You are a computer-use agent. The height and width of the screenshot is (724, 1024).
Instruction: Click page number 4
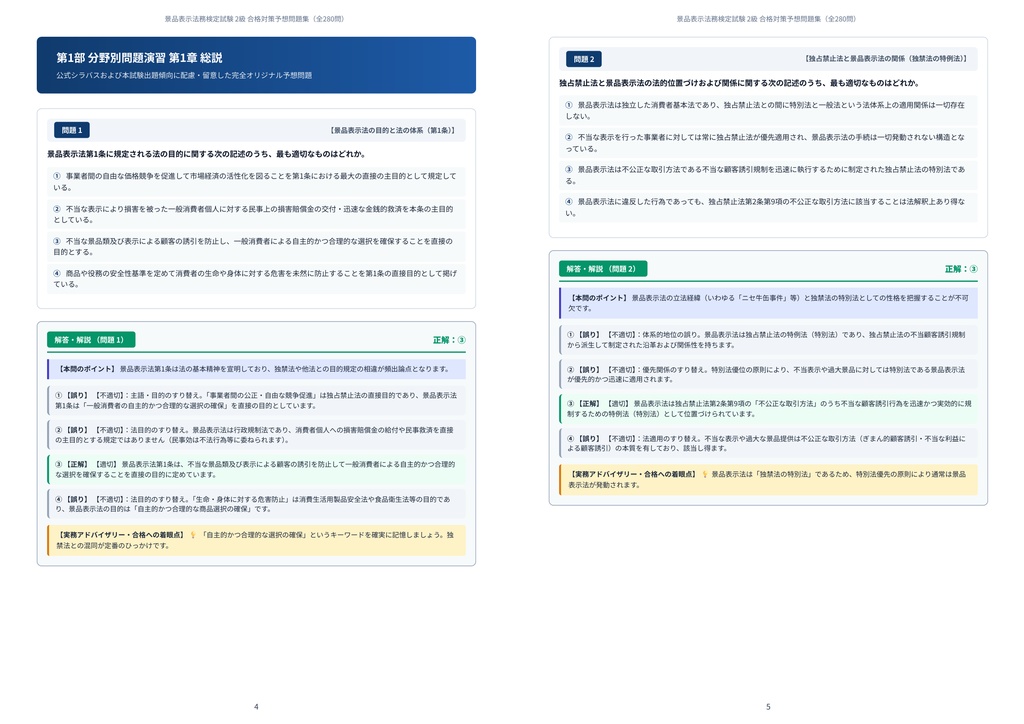[x=256, y=706]
